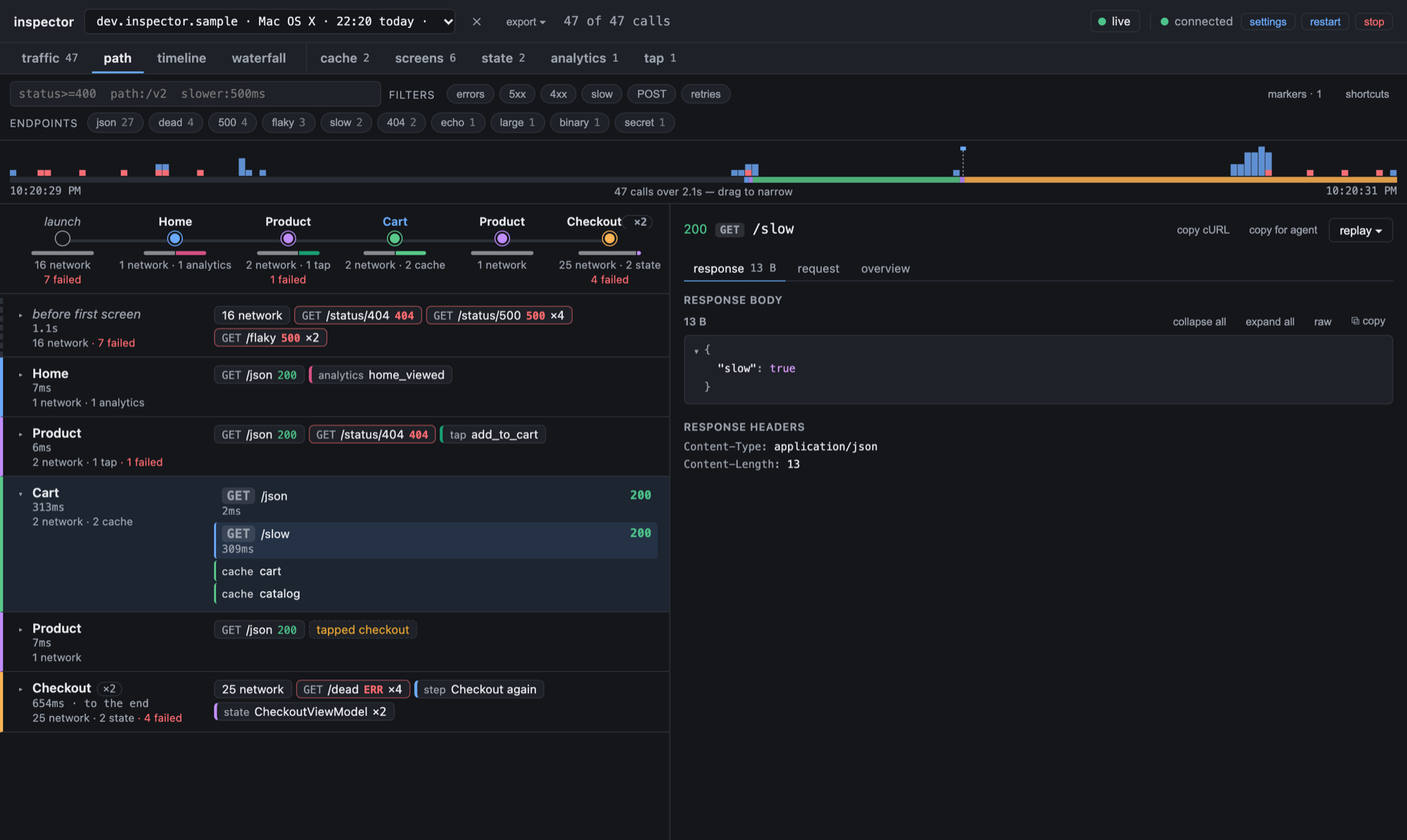Viewport: 1407px width, 840px height.
Task: Open the request tab in detail pane
Action: [818, 269]
